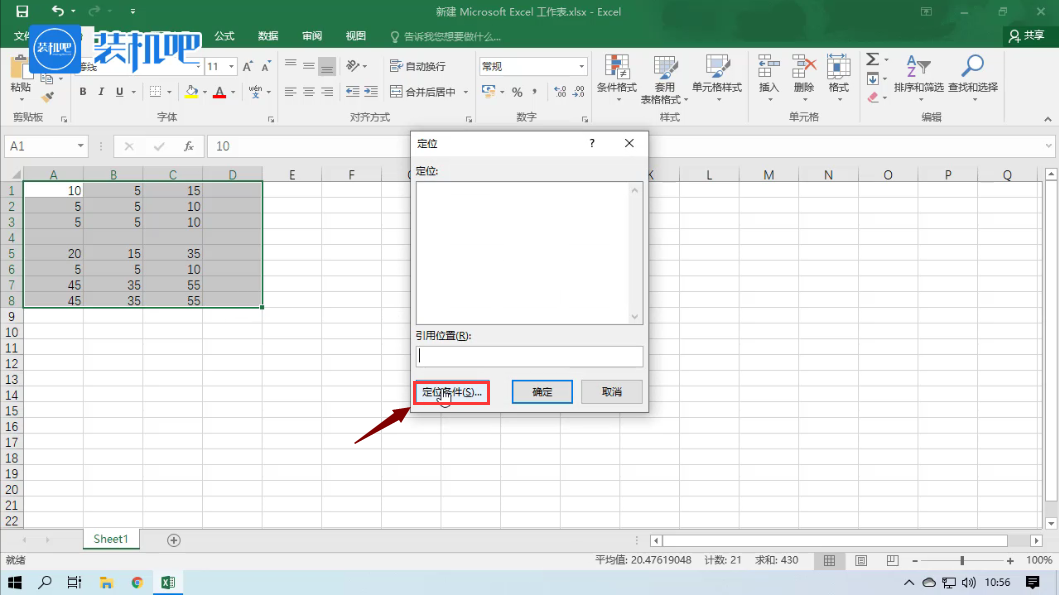Image resolution: width=1059 pixels, height=595 pixels.
Task: Switch to the 数据 (Data) ribbon tab
Action: click(x=268, y=36)
